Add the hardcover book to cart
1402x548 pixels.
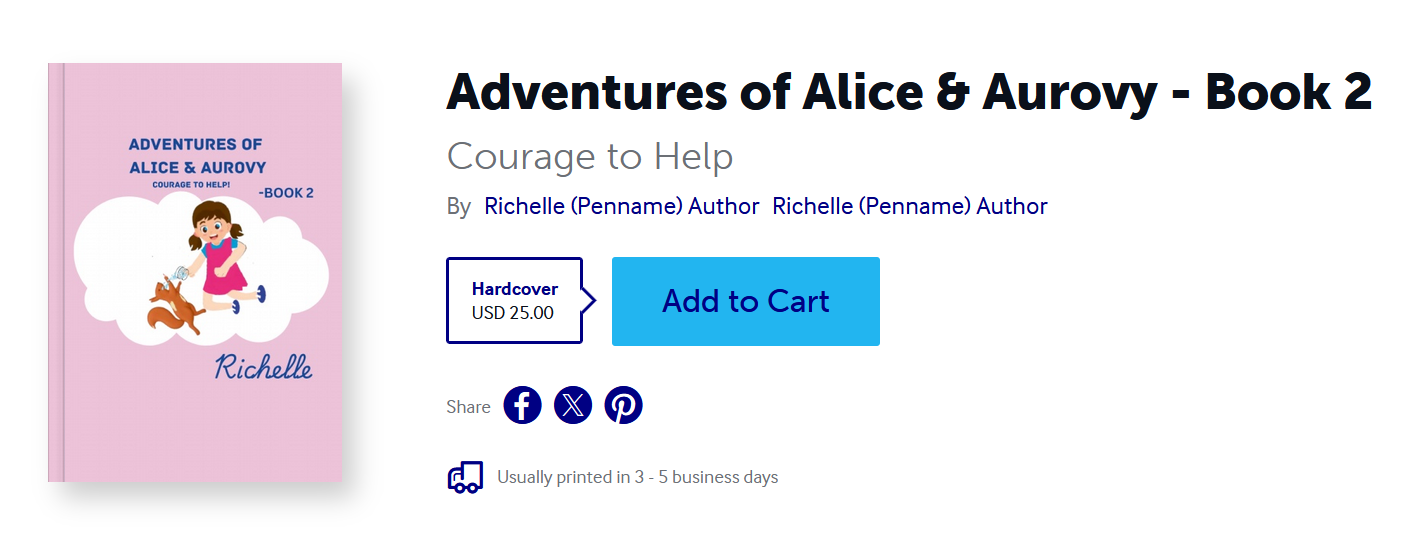pos(745,301)
